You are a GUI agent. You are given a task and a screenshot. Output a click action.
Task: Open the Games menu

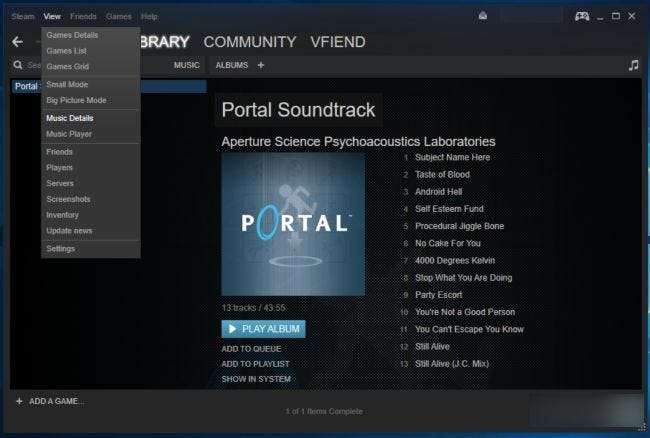tap(119, 17)
